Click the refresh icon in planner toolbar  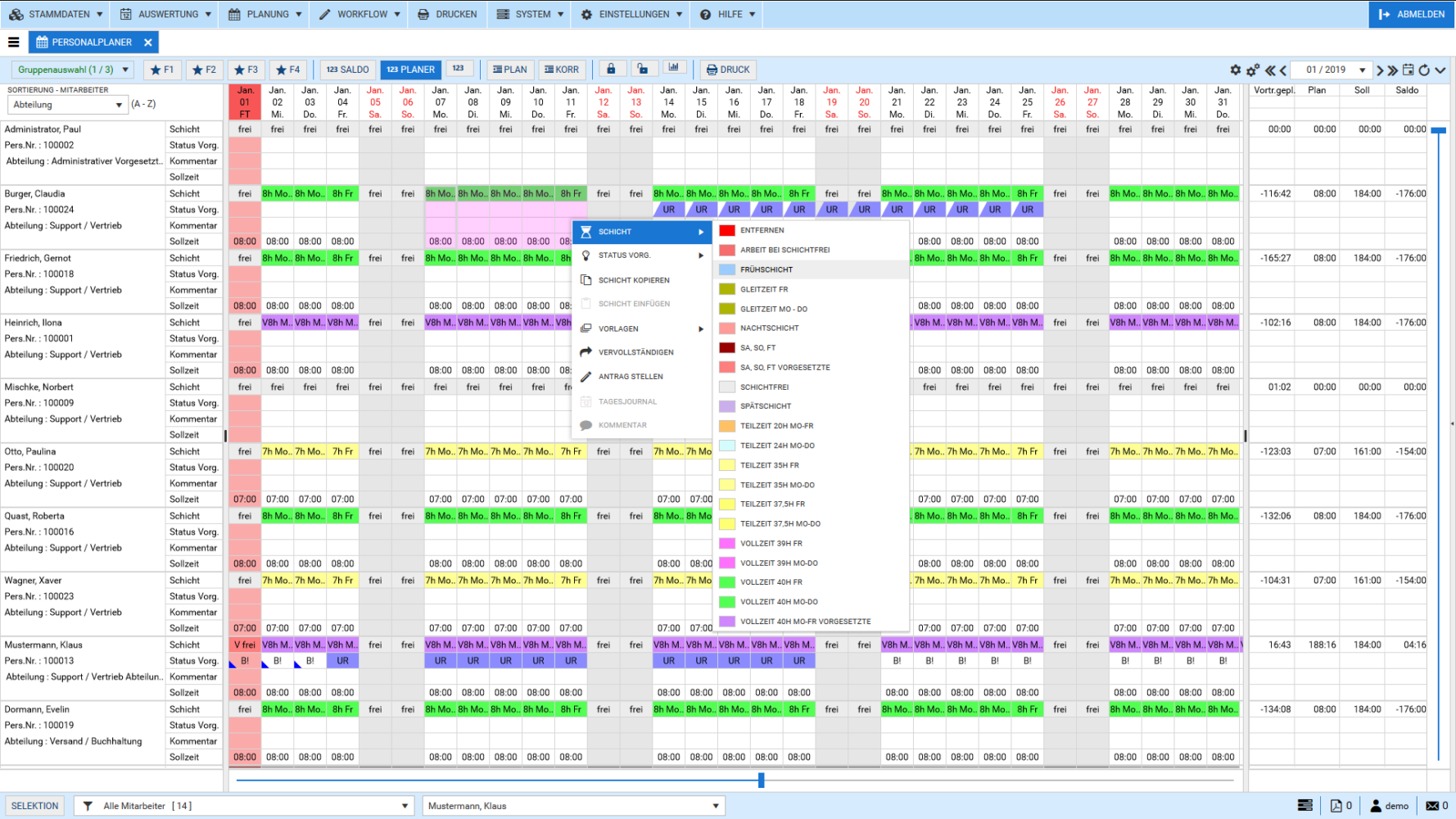(x=1424, y=70)
